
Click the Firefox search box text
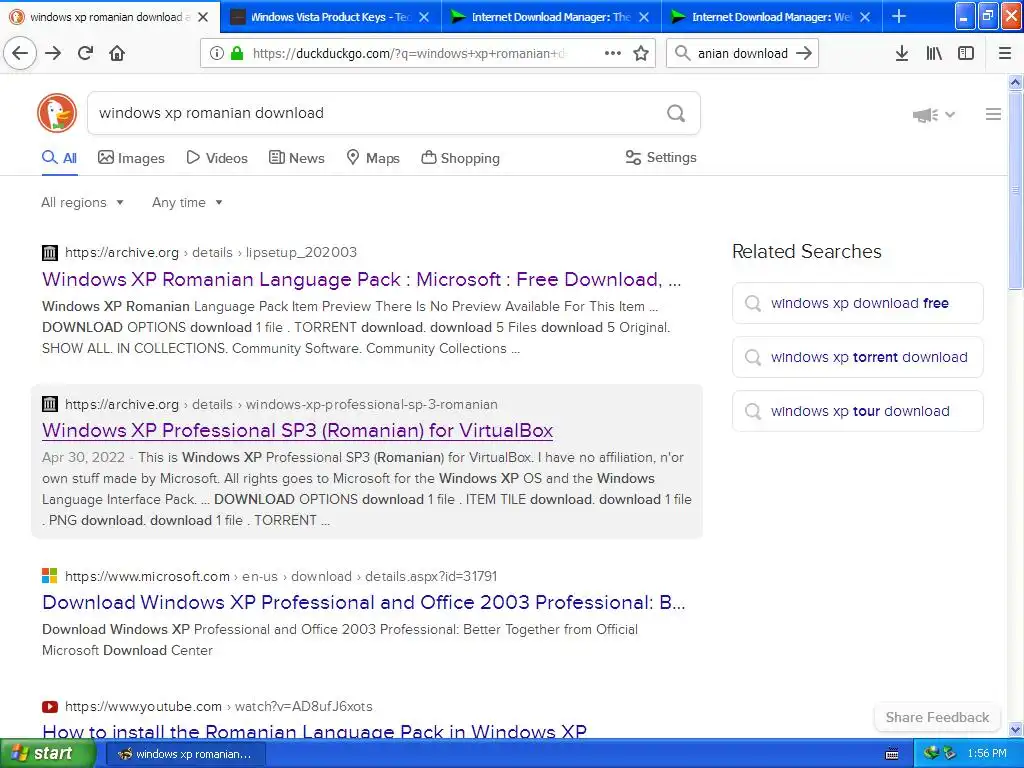coord(743,54)
